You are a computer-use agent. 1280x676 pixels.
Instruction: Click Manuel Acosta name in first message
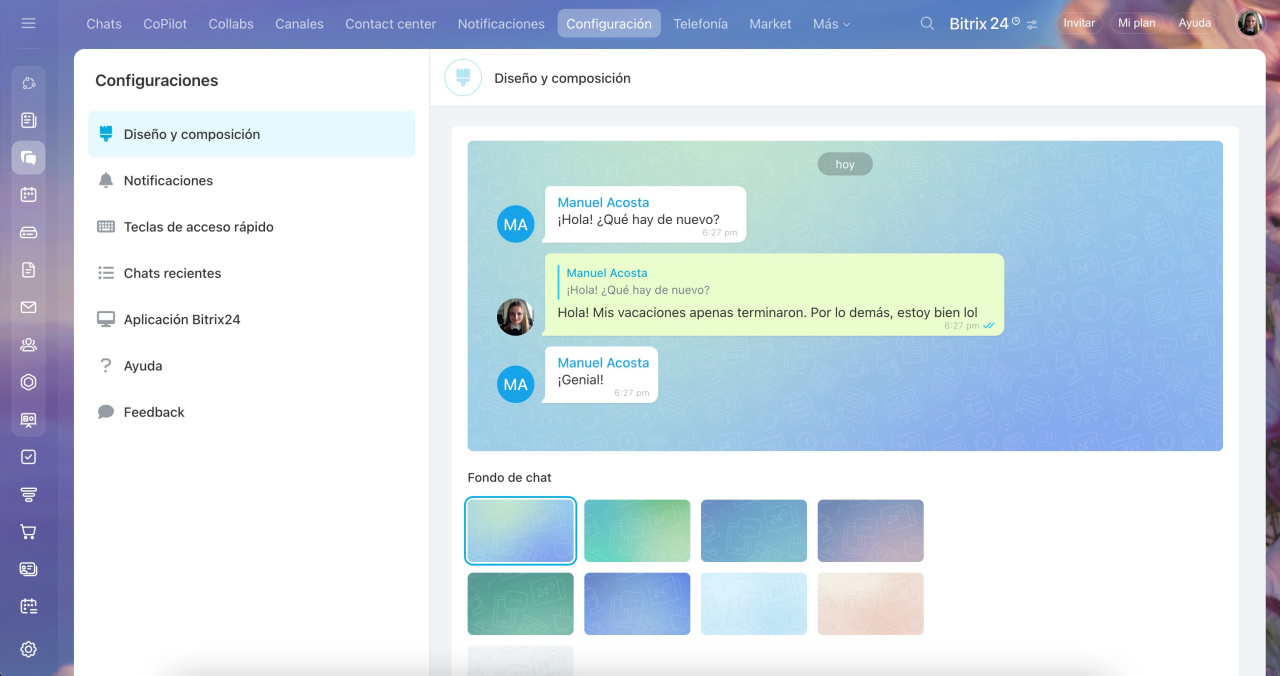603,202
